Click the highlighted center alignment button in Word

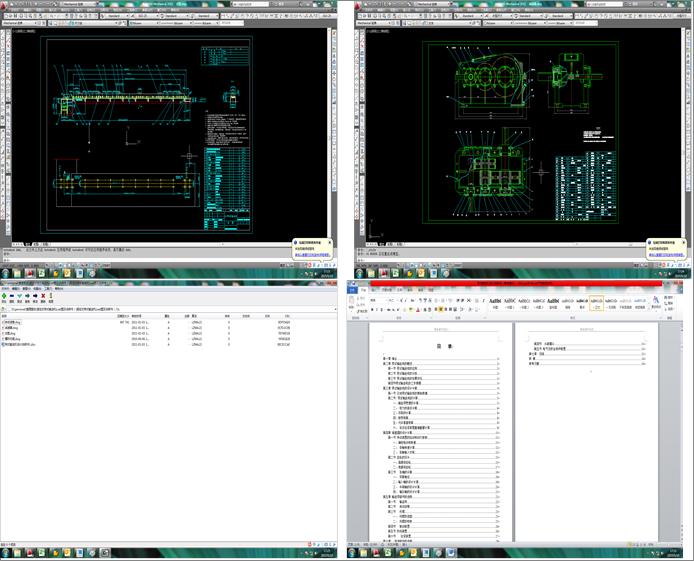[441, 310]
